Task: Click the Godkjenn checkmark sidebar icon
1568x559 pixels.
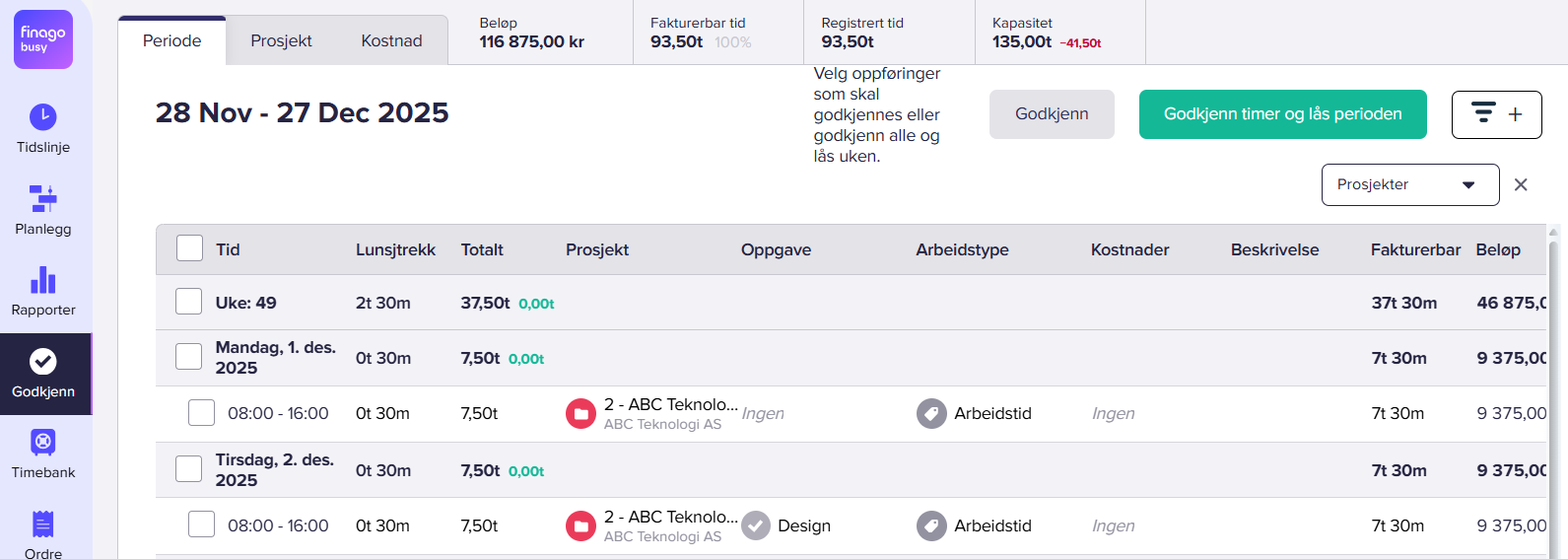Action: (x=43, y=362)
